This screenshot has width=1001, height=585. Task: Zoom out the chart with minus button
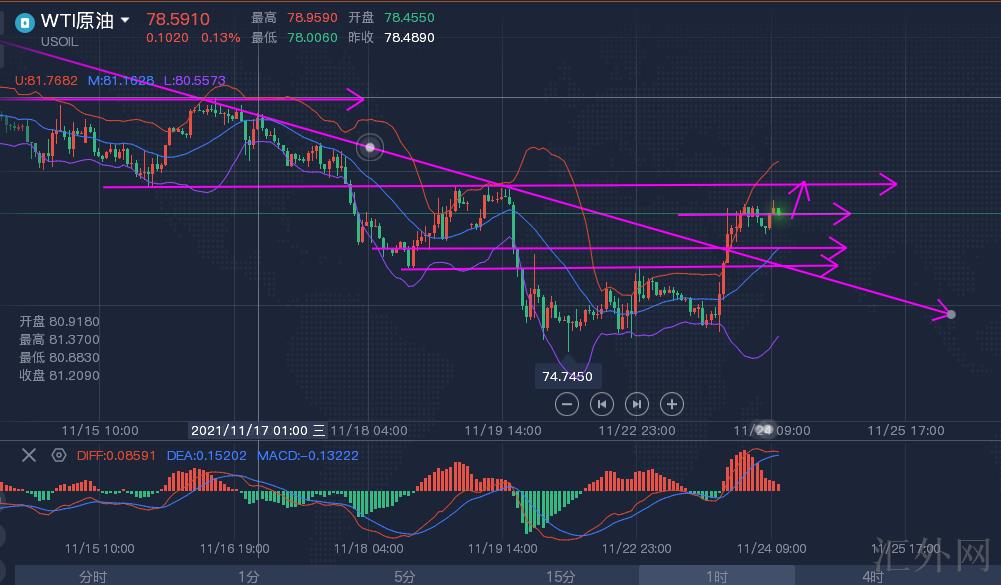pyautogui.click(x=567, y=404)
